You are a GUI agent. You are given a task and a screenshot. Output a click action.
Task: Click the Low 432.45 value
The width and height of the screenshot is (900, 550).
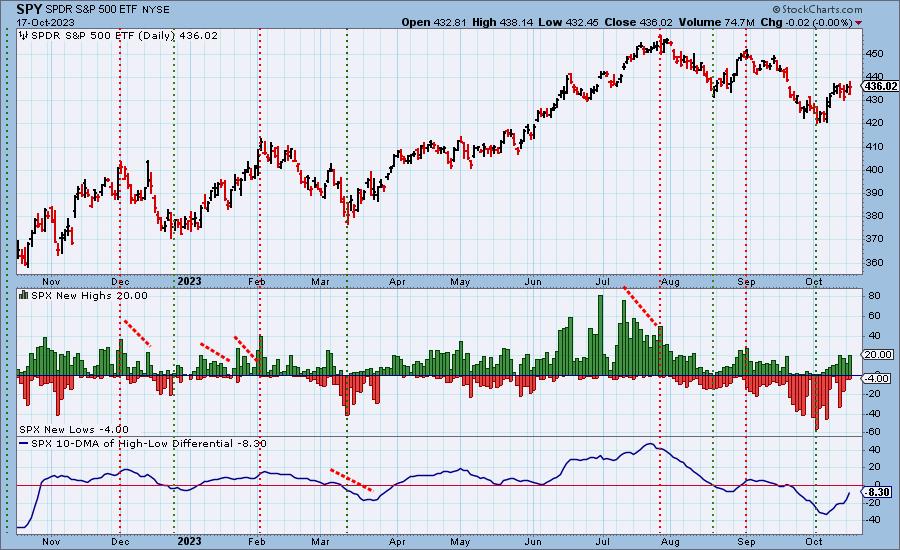coord(569,22)
